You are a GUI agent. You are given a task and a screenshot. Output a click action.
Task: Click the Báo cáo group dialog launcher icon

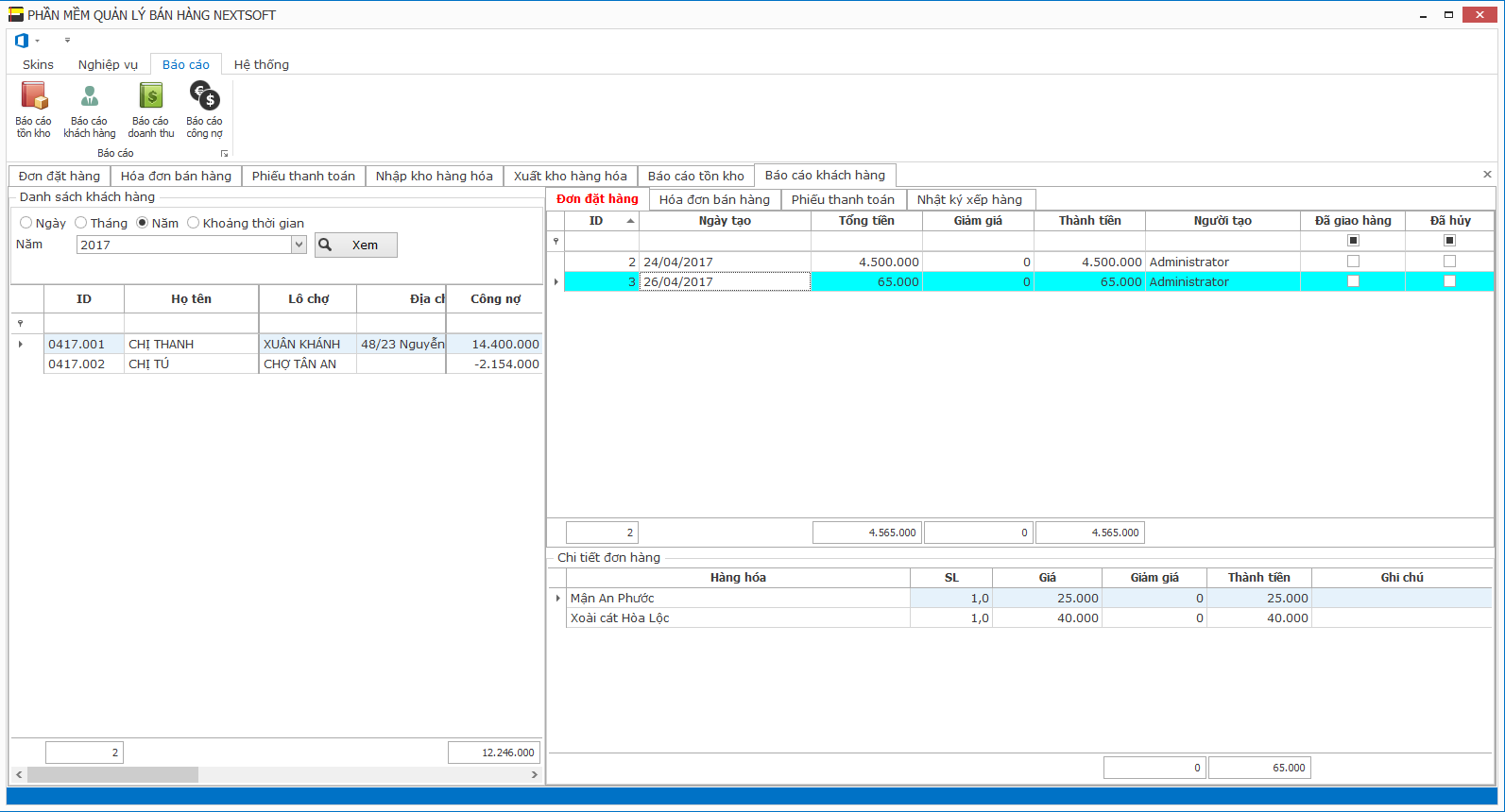pos(224,153)
